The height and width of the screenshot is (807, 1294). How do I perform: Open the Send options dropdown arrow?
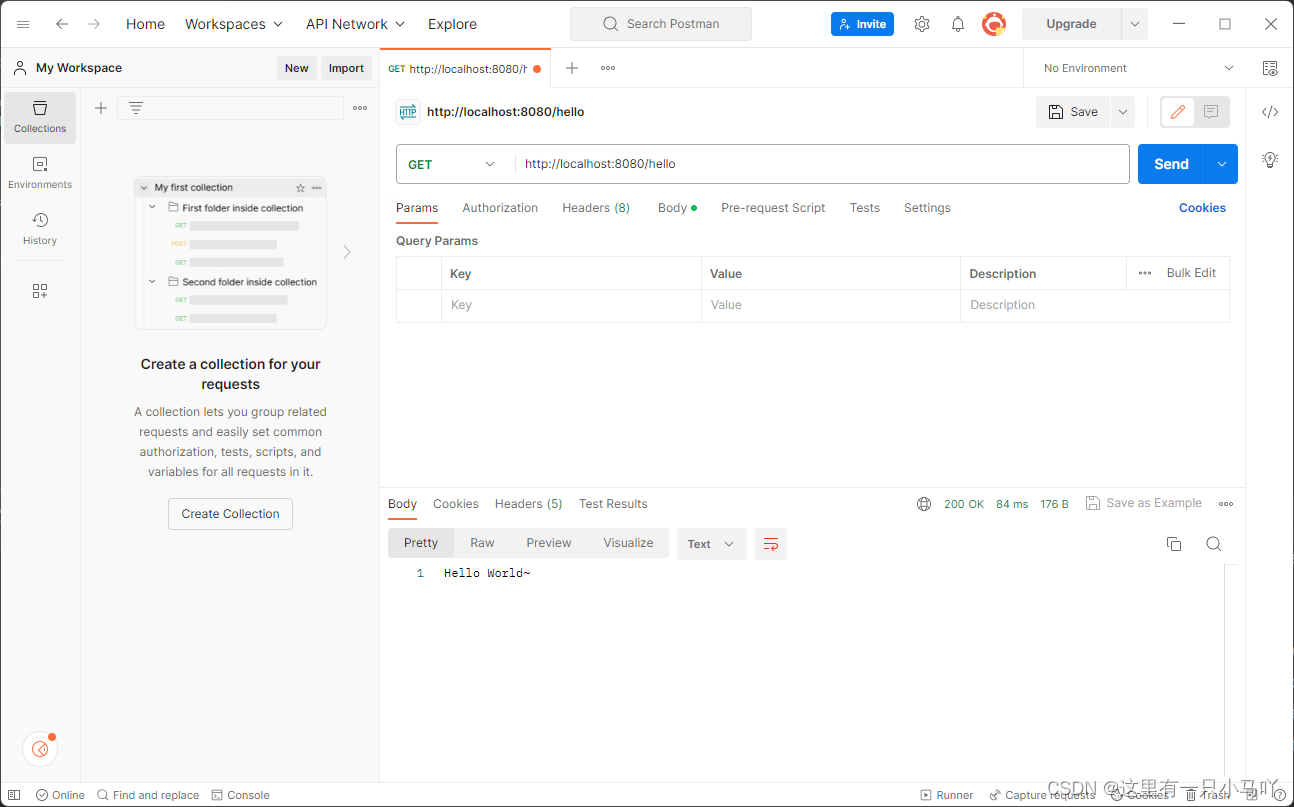(x=1222, y=164)
